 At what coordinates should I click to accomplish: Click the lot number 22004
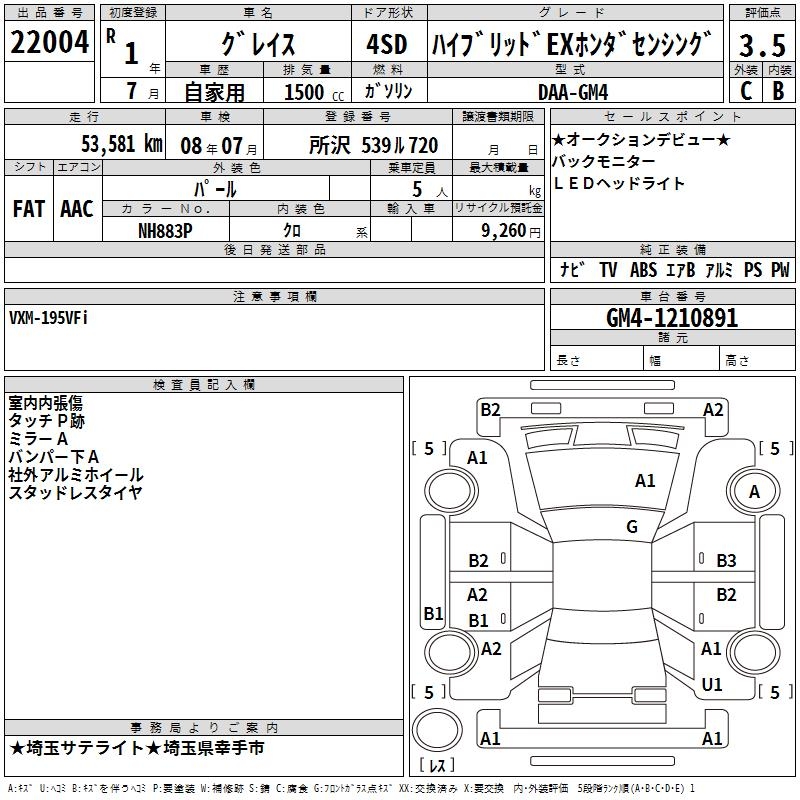pyautogui.click(x=49, y=42)
